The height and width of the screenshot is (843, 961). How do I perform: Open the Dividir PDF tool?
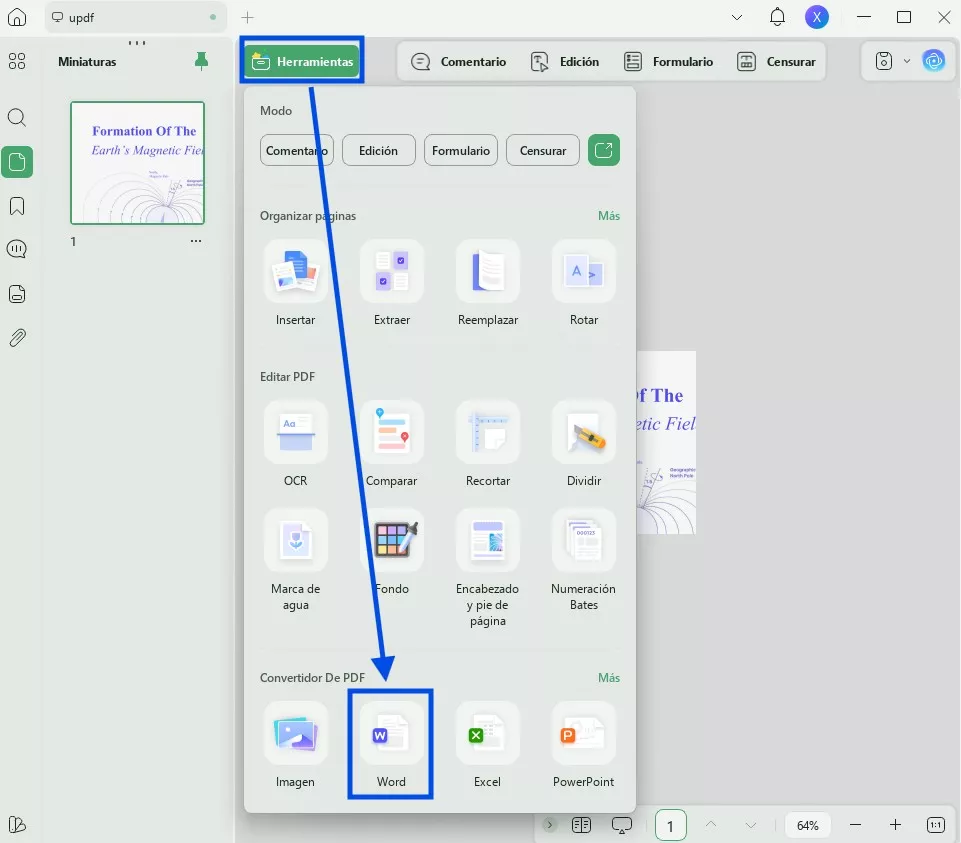pyautogui.click(x=583, y=444)
